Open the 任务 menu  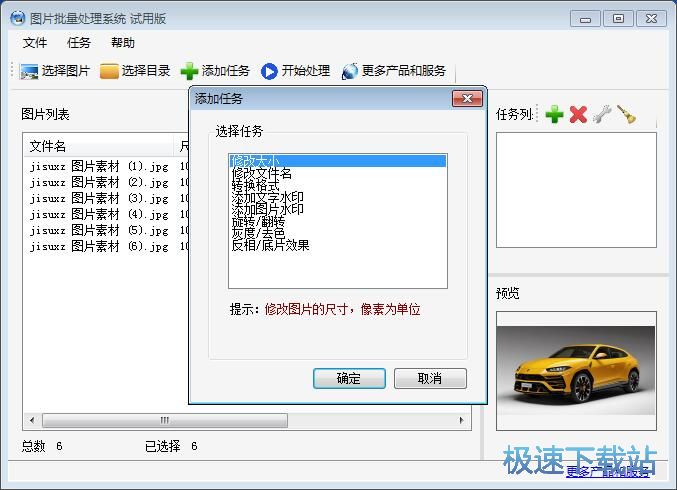(x=79, y=43)
